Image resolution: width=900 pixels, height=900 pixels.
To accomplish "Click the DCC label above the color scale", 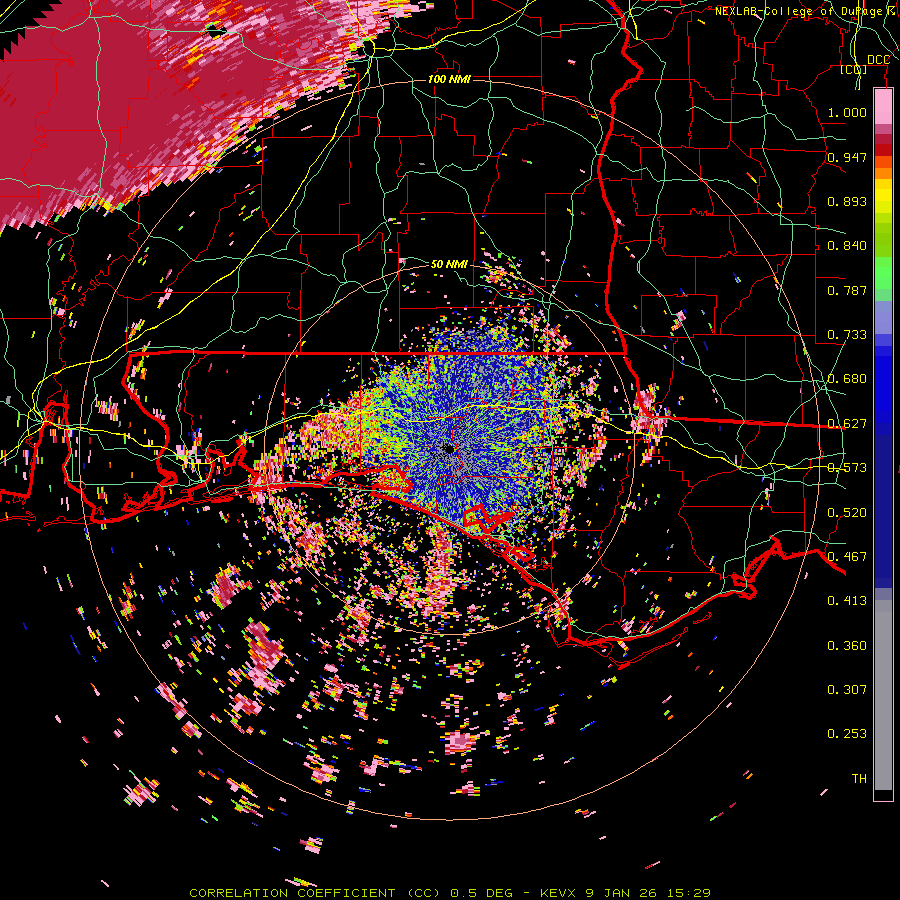I will [878, 60].
